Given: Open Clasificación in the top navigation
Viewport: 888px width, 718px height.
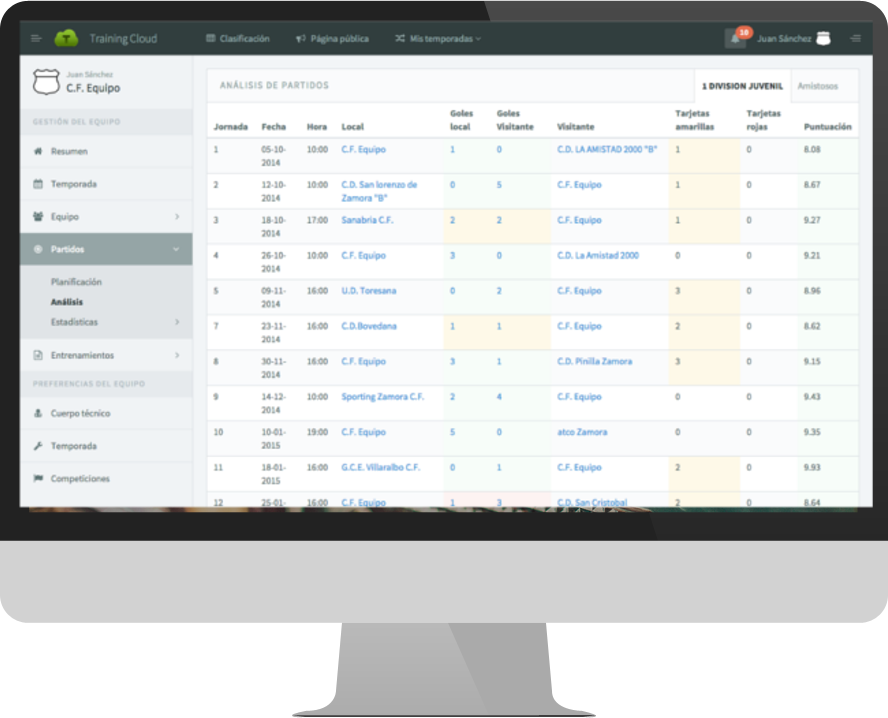Looking at the screenshot, I should [238, 39].
